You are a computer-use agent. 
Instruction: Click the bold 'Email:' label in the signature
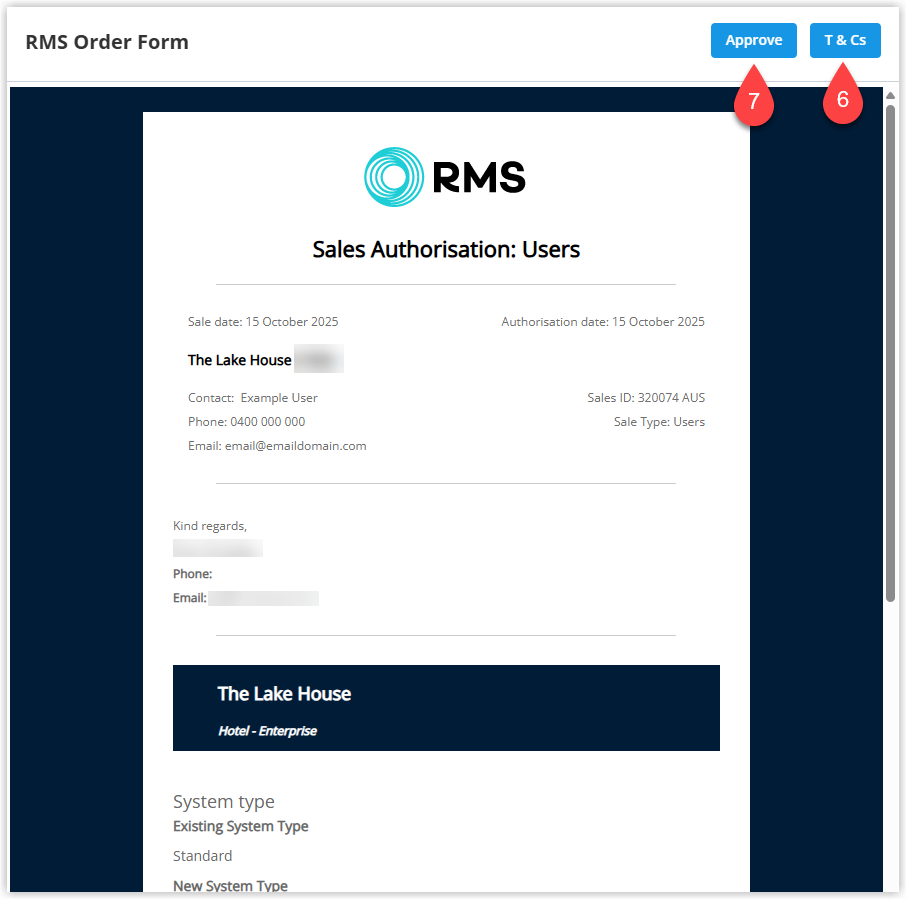pyautogui.click(x=190, y=598)
